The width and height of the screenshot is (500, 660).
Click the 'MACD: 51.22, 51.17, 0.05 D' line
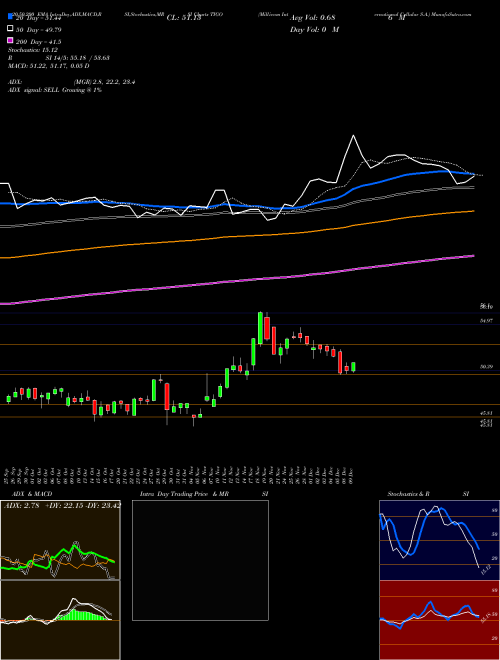[x=48, y=66]
